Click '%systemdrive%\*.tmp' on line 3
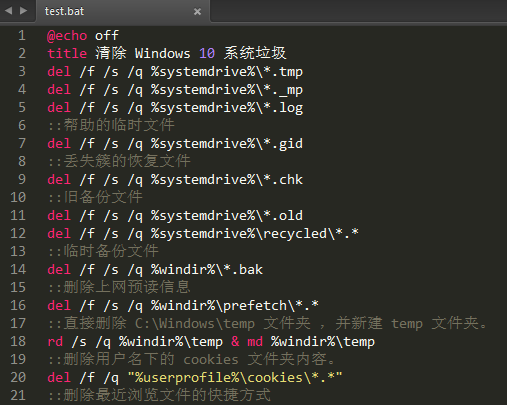The width and height of the screenshot is (507, 405). coord(227,72)
